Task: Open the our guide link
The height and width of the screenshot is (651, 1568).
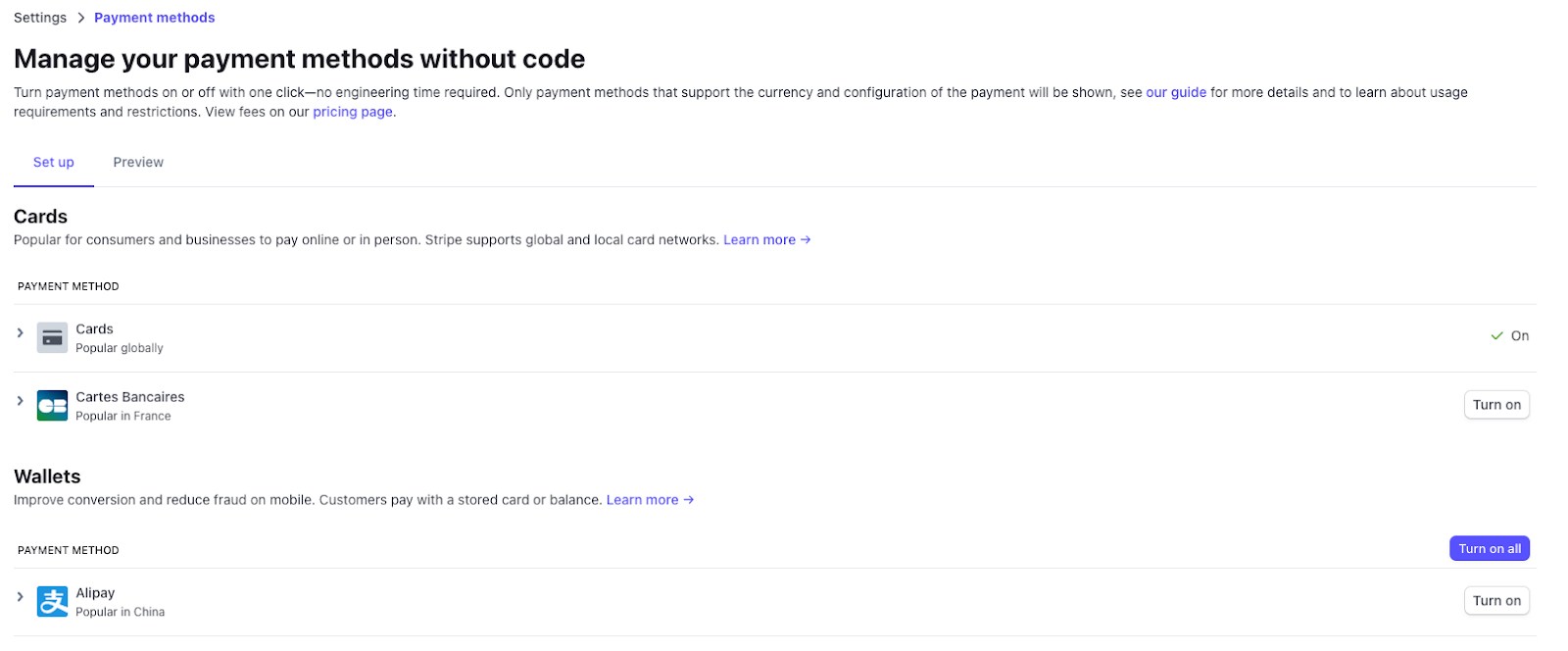Action: coord(1176,93)
